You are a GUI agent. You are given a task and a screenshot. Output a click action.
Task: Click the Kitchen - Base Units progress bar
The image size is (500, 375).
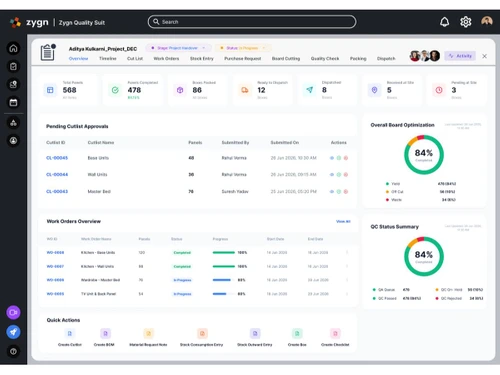coord(224,253)
